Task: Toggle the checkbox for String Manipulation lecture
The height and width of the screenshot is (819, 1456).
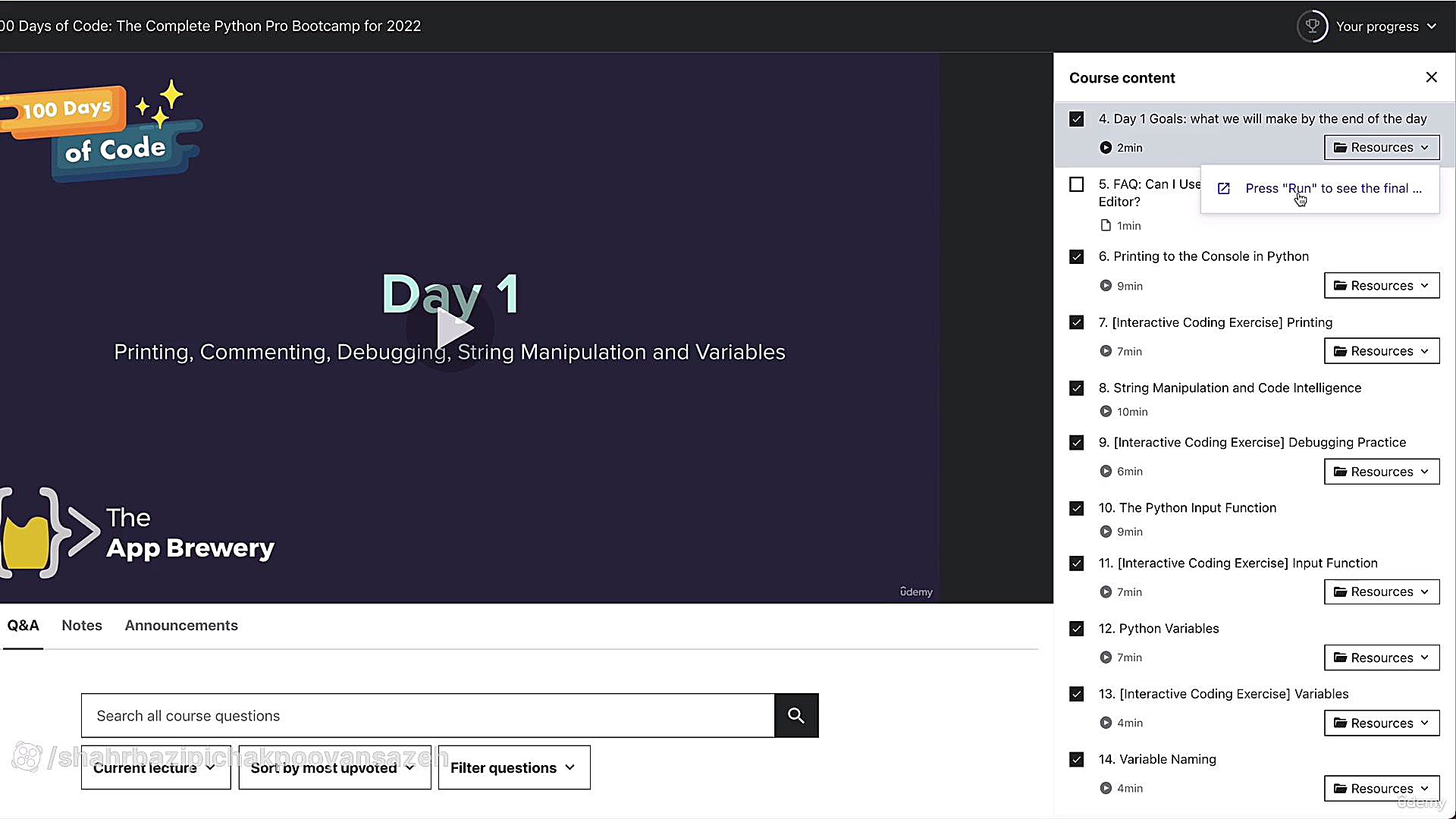Action: coord(1076,388)
